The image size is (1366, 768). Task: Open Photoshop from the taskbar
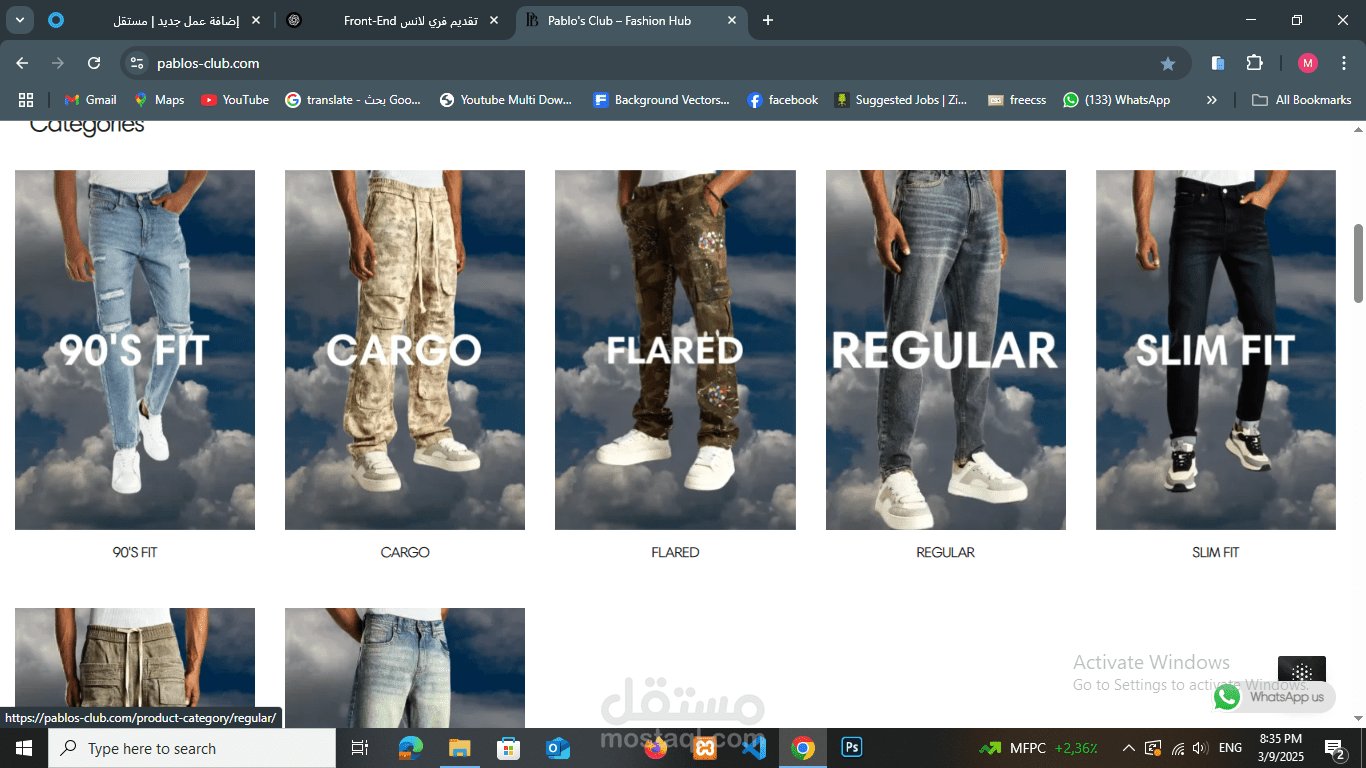click(x=852, y=748)
